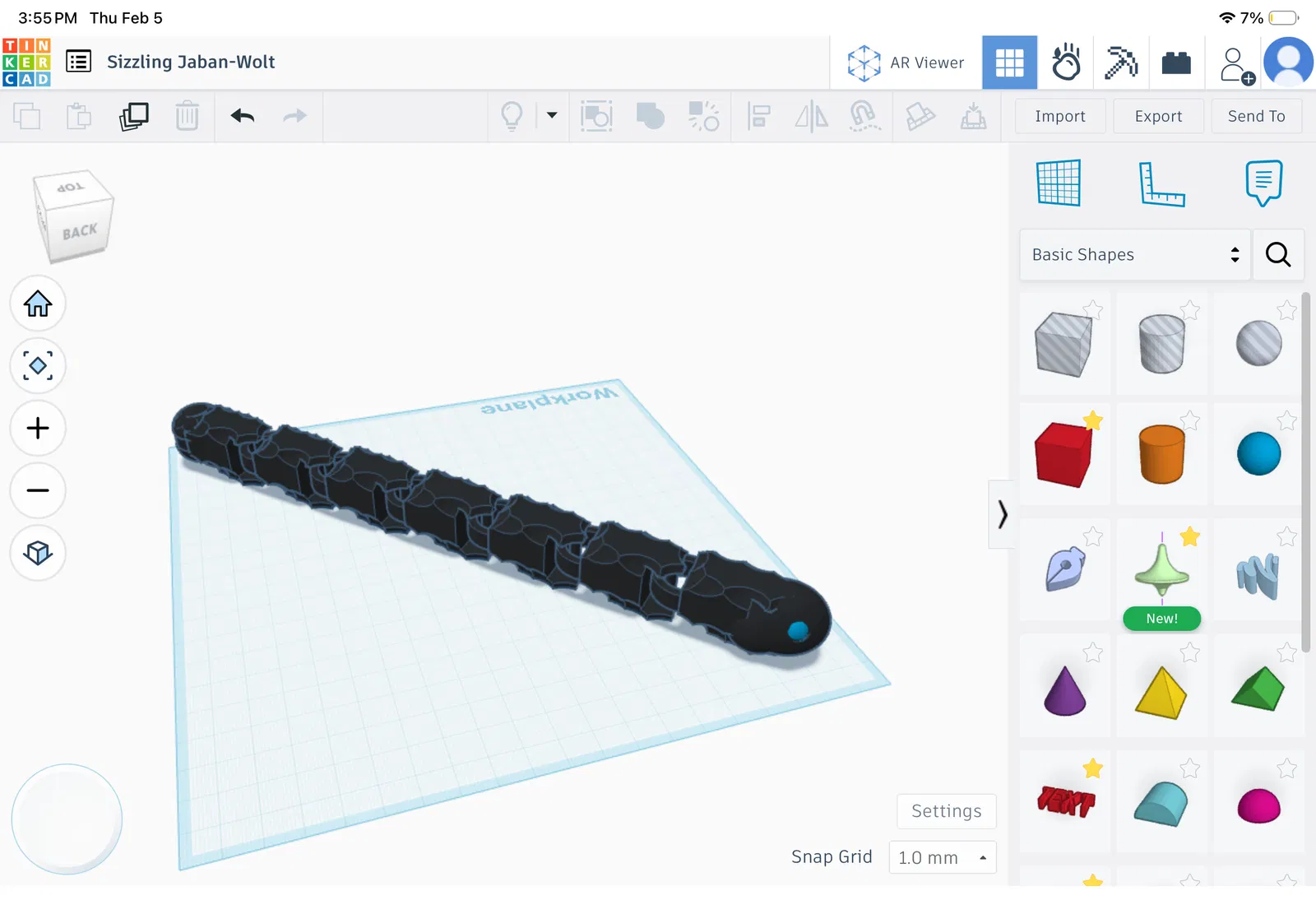Select the Ruler tool
Viewport: 1316px width, 914px height.
point(1161,183)
